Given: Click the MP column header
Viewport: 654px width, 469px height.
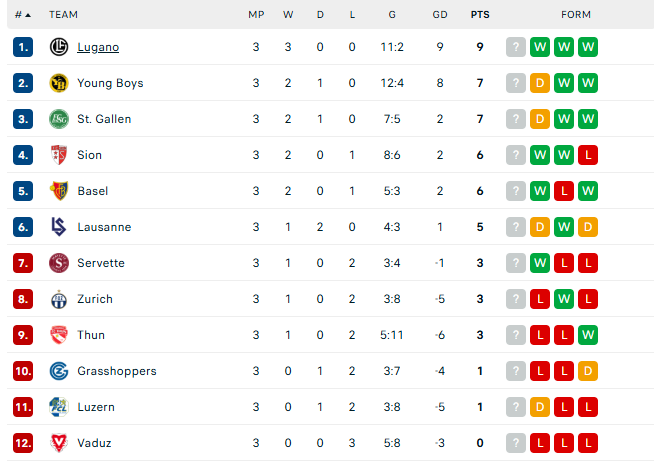Looking at the screenshot, I should (256, 15).
